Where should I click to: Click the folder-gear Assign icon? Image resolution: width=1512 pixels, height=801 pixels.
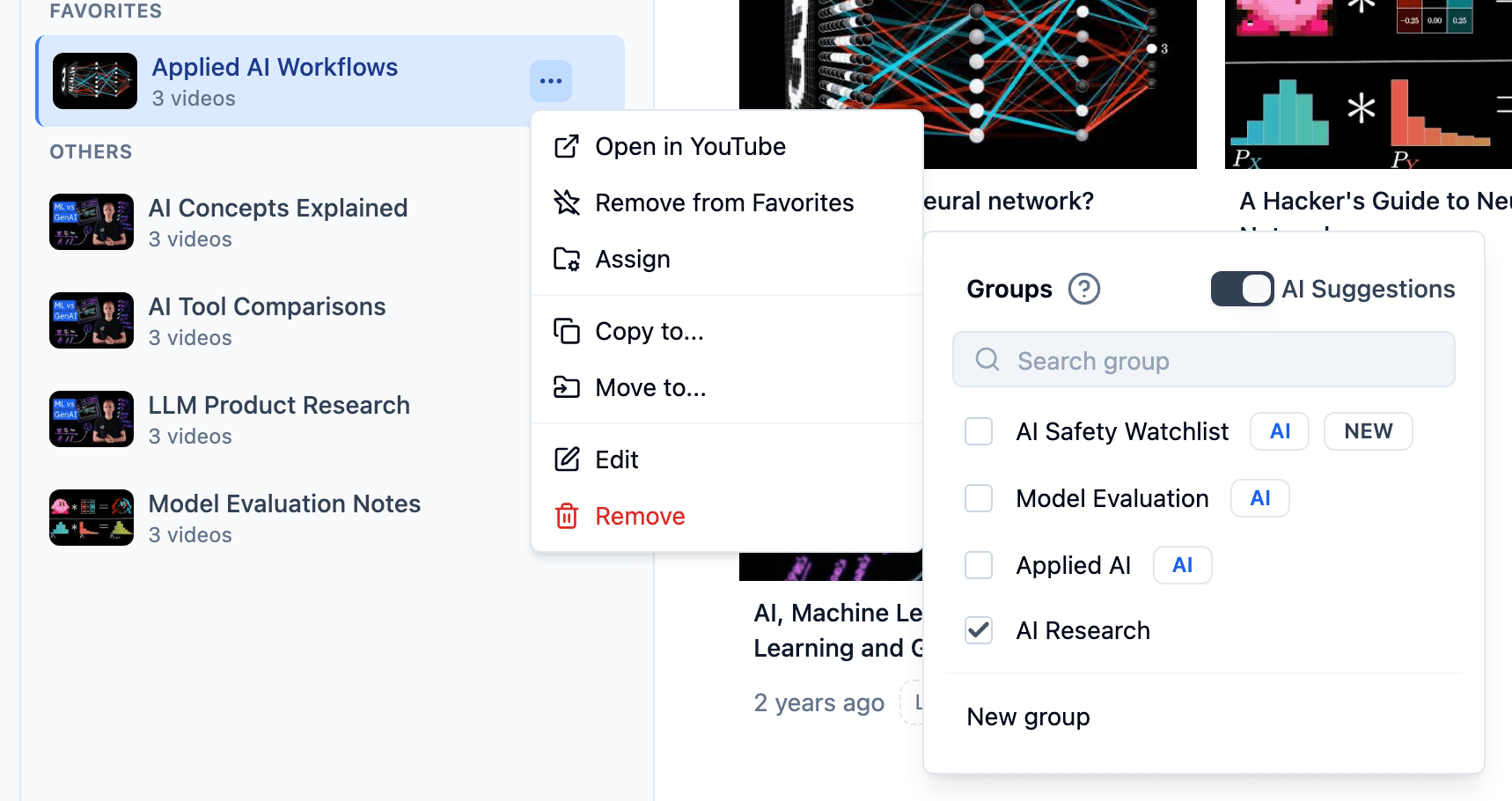pos(567,259)
